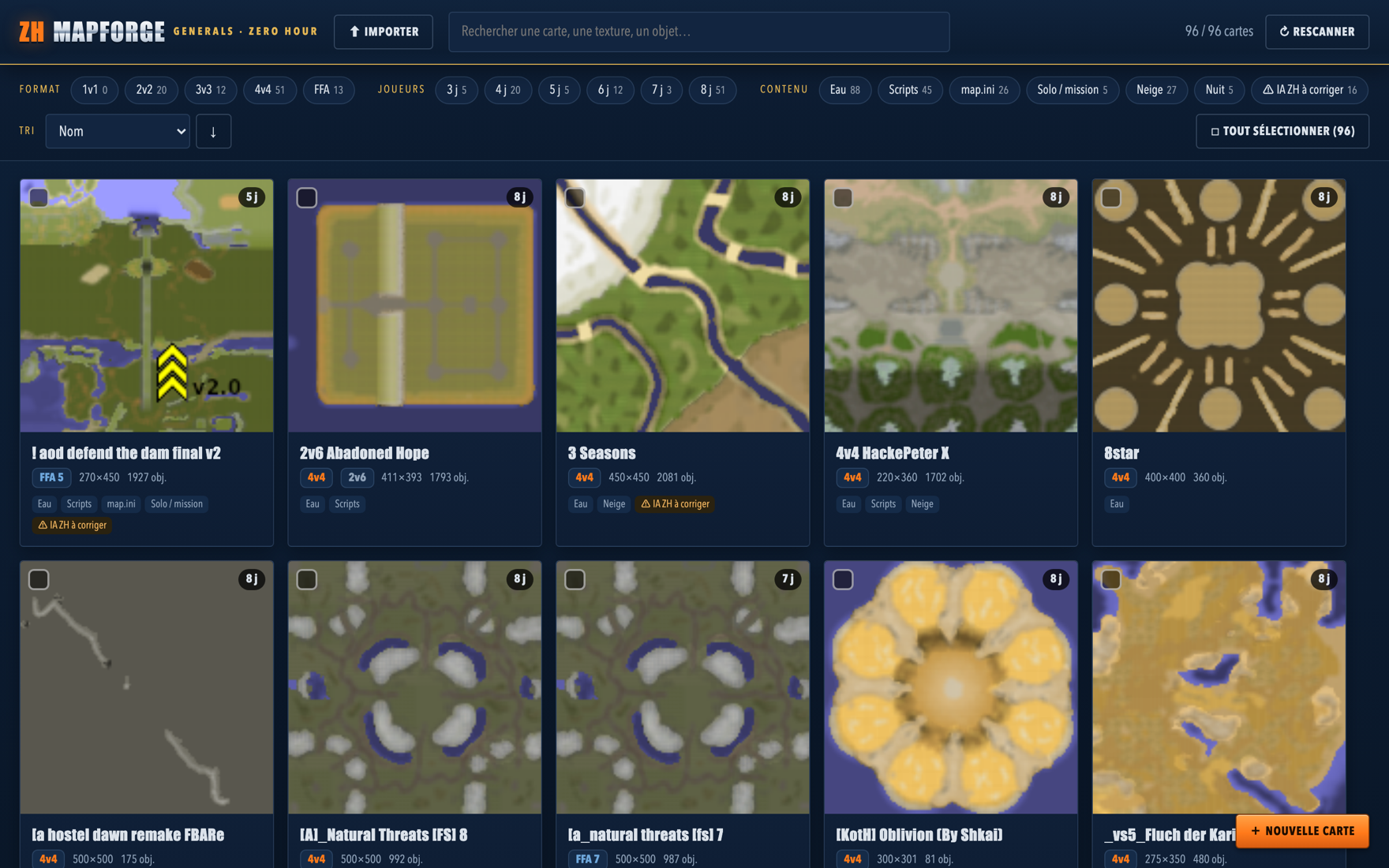
Task: Filter maps with 7 players
Action: (x=661, y=90)
